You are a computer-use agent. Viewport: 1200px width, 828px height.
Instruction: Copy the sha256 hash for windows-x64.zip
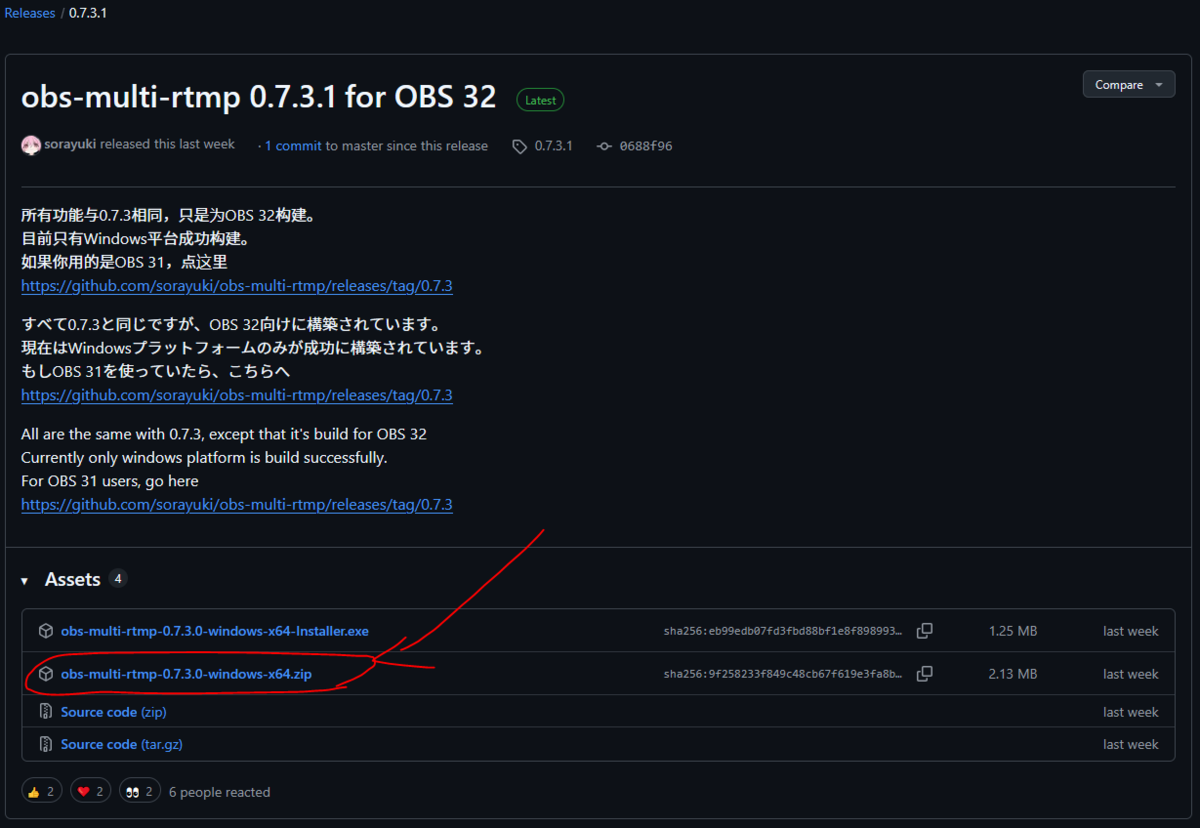(x=925, y=674)
